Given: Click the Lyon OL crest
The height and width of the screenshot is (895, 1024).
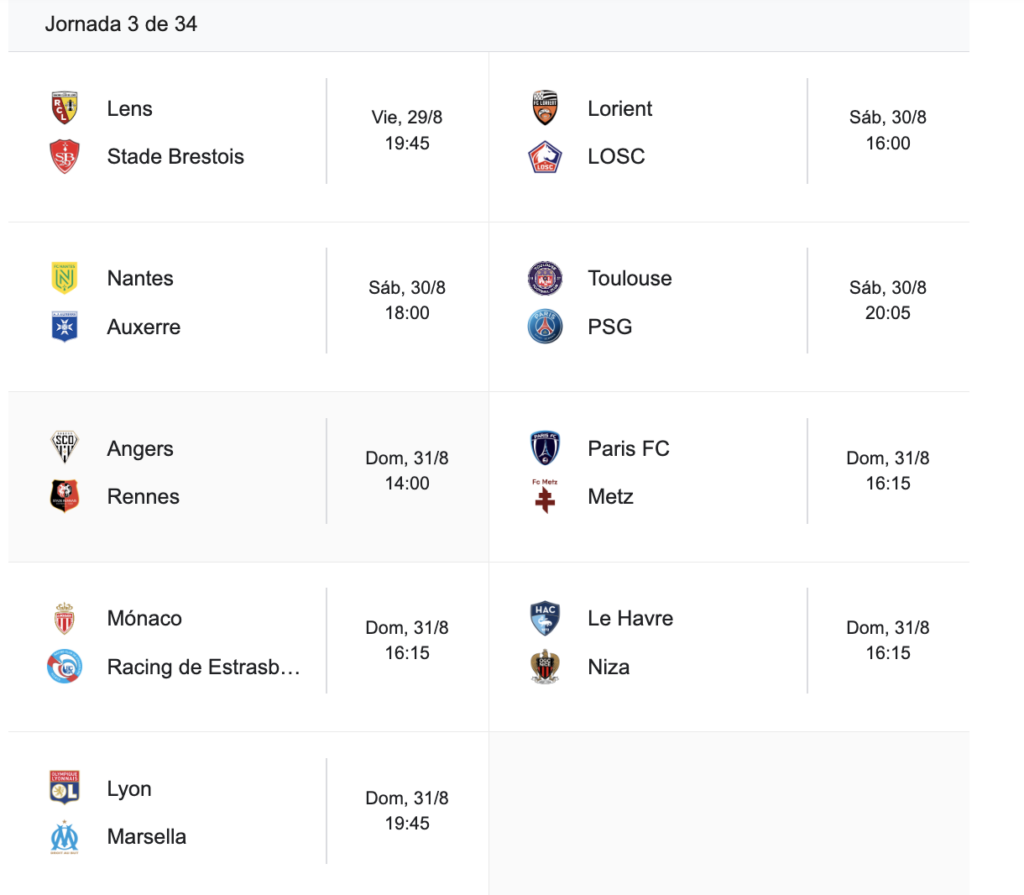Looking at the screenshot, I should (x=65, y=788).
